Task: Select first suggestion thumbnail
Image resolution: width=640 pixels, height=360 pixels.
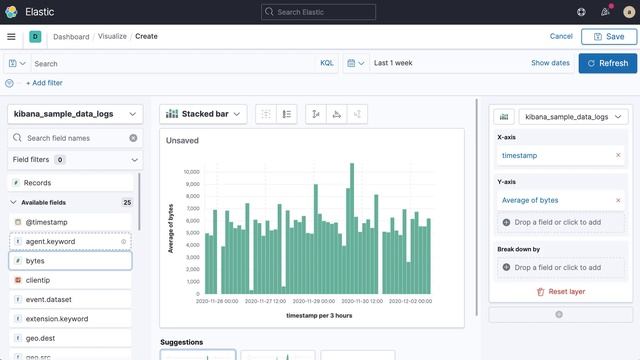Action: coord(198,355)
